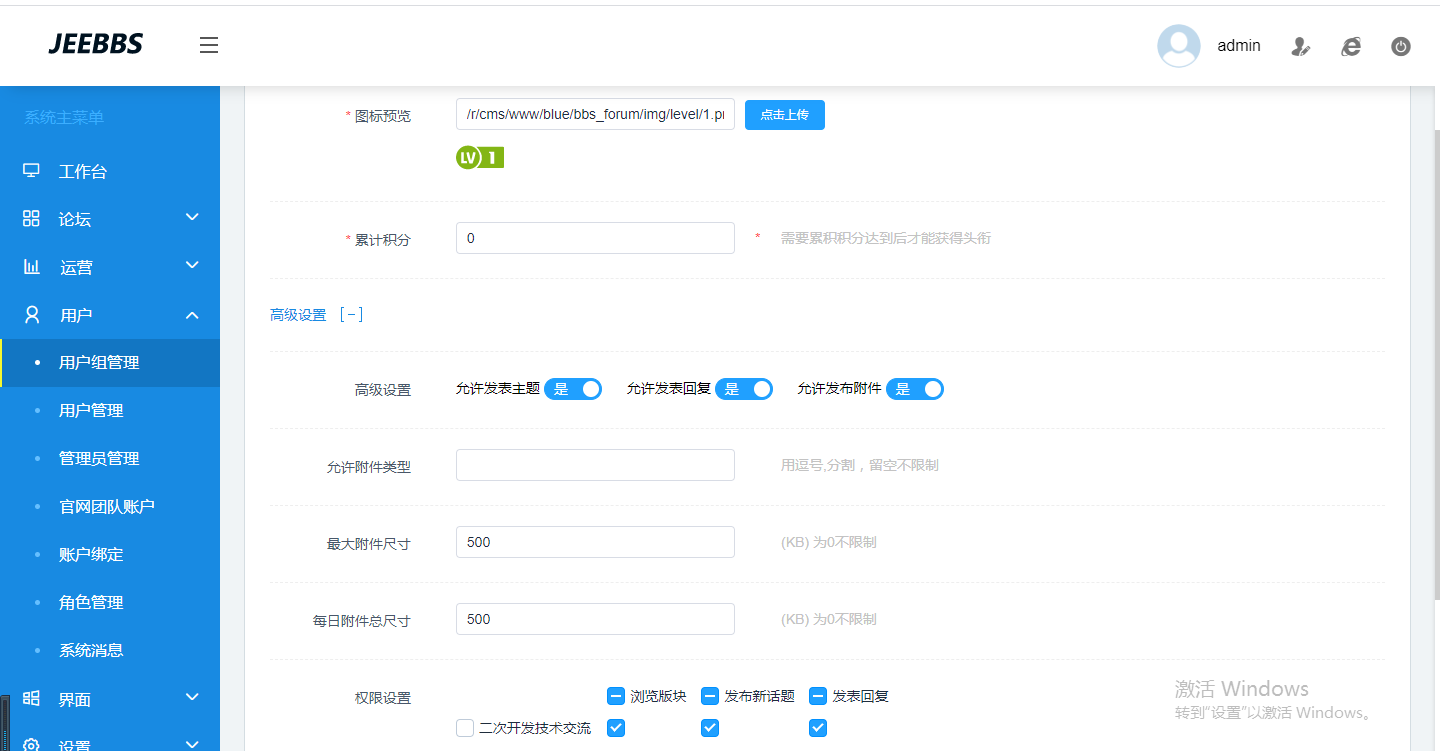The image size is (1440, 751).
Task: Expand the 设置 submenu arrow
Action: pos(193,743)
